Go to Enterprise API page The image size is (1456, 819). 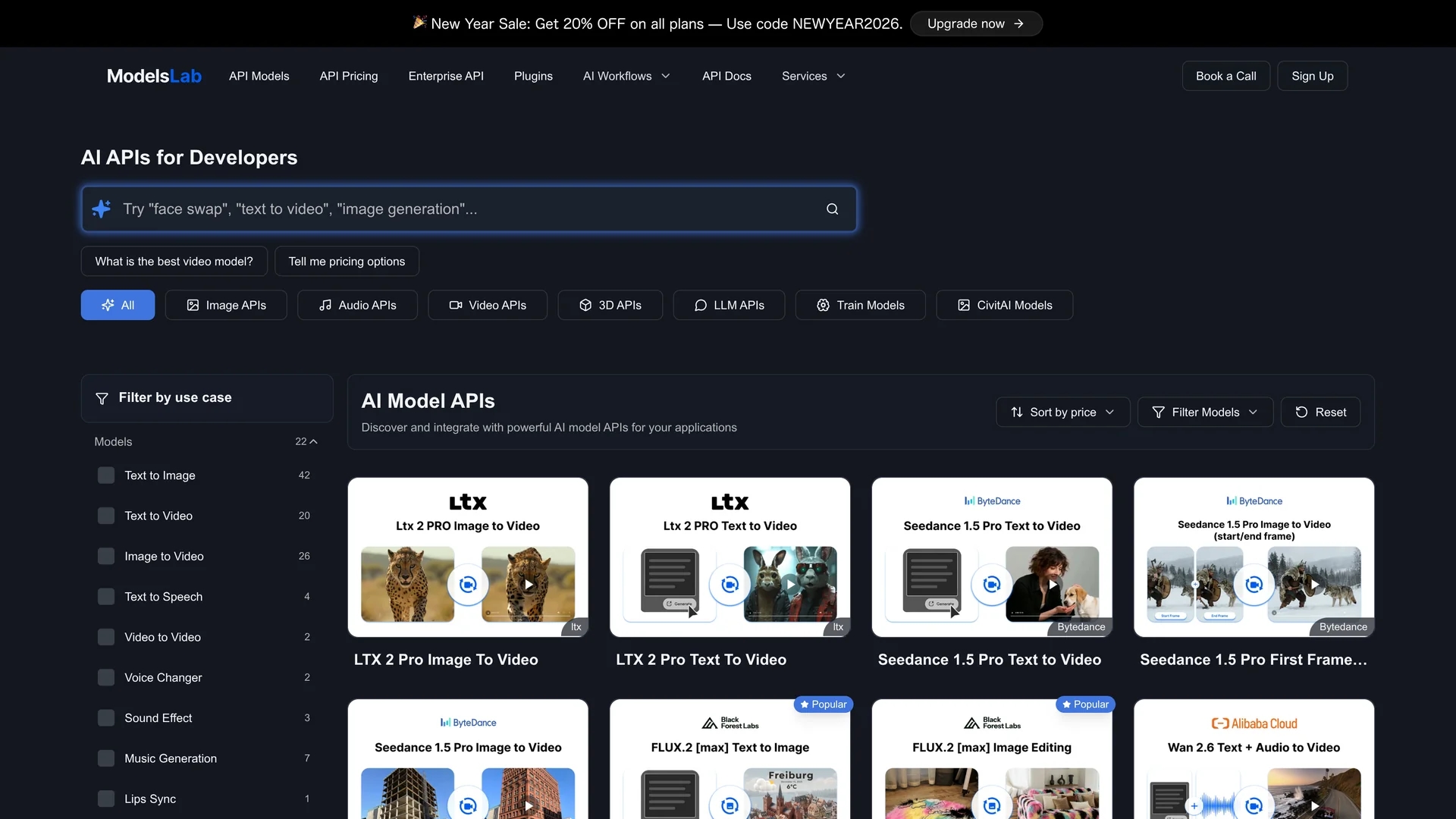(446, 76)
